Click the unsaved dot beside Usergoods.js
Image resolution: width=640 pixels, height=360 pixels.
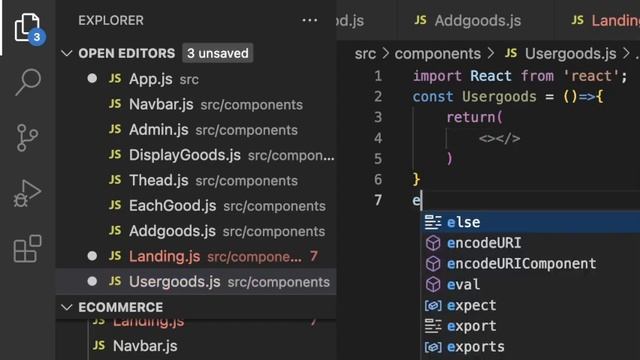(92, 281)
